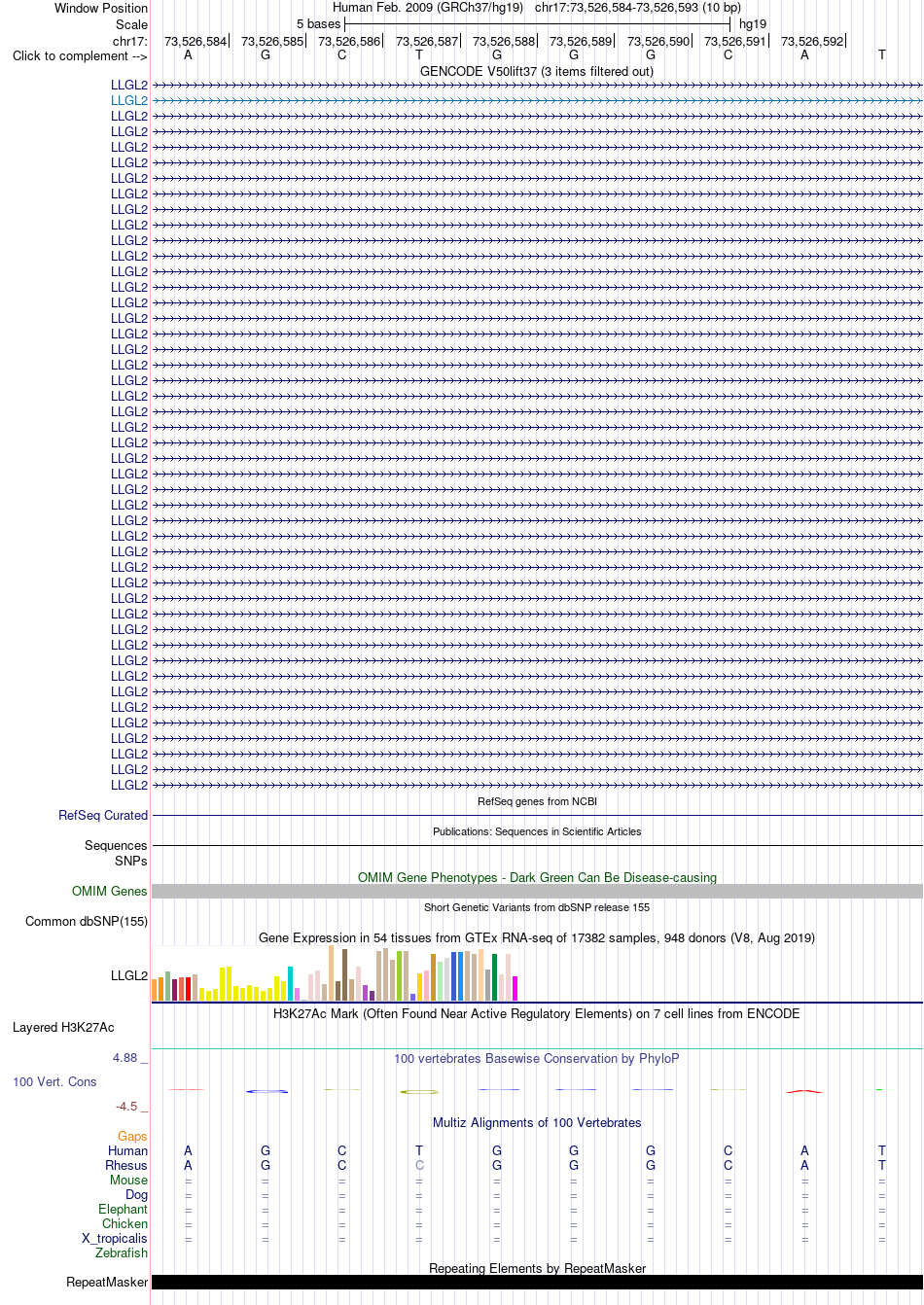924x1305 pixels.
Task: Click the 'Scale' label in the ruler
Action: (x=132, y=24)
